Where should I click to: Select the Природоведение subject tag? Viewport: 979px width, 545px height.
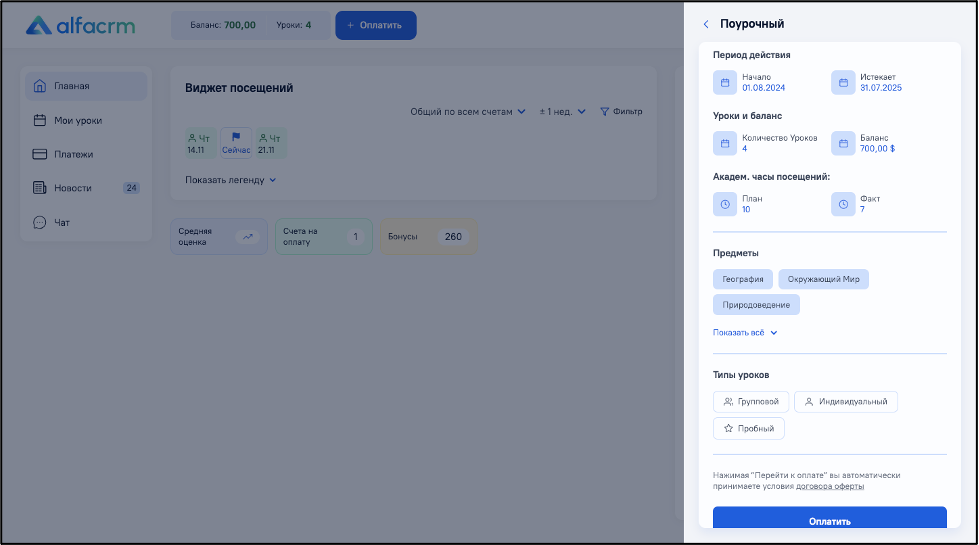click(756, 305)
